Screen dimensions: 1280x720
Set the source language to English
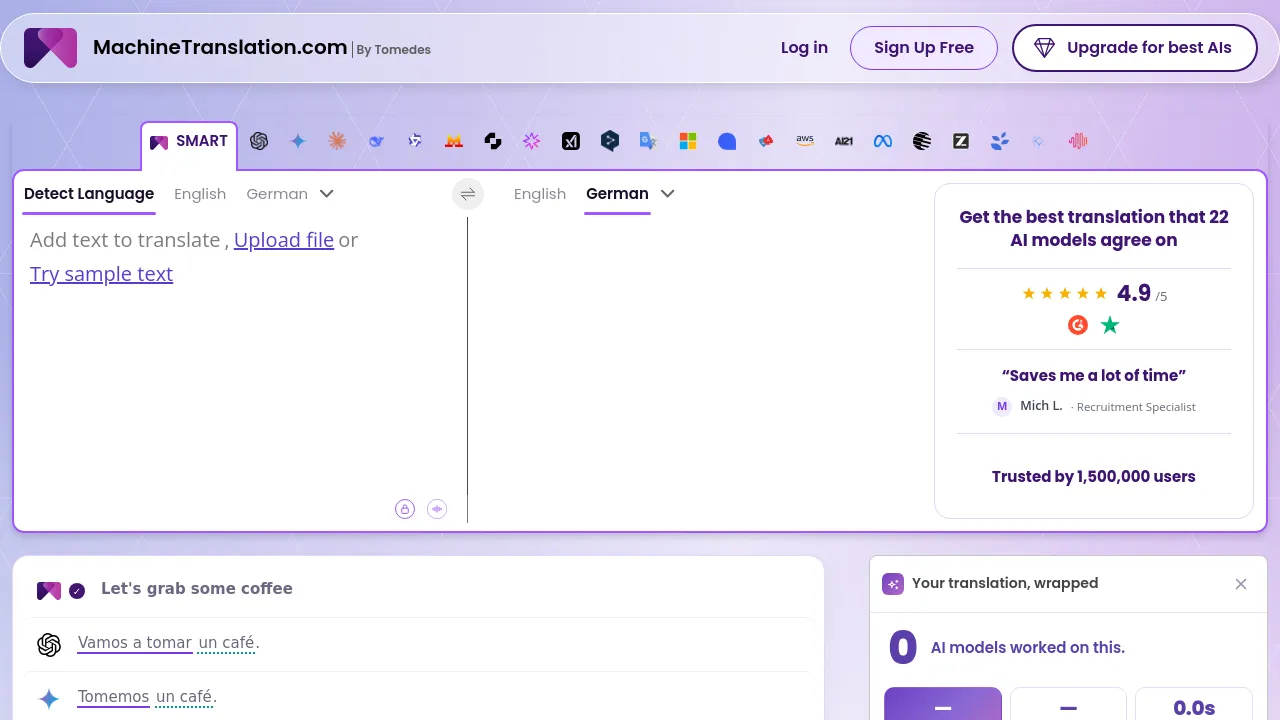[200, 194]
